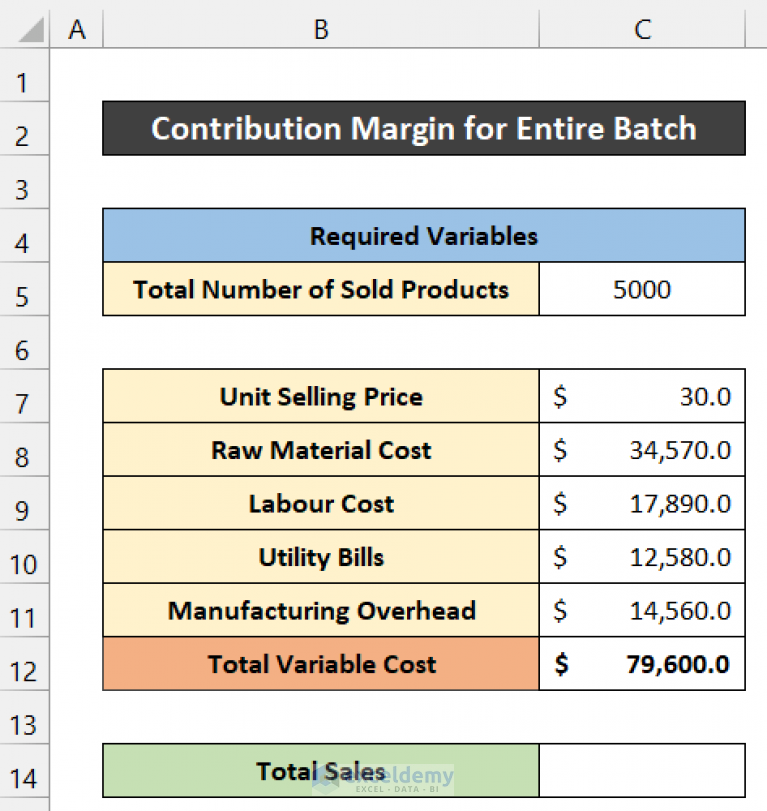Click the Labour Cost label cell
The width and height of the screenshot is (767, 811).
[x=320, y=503]
